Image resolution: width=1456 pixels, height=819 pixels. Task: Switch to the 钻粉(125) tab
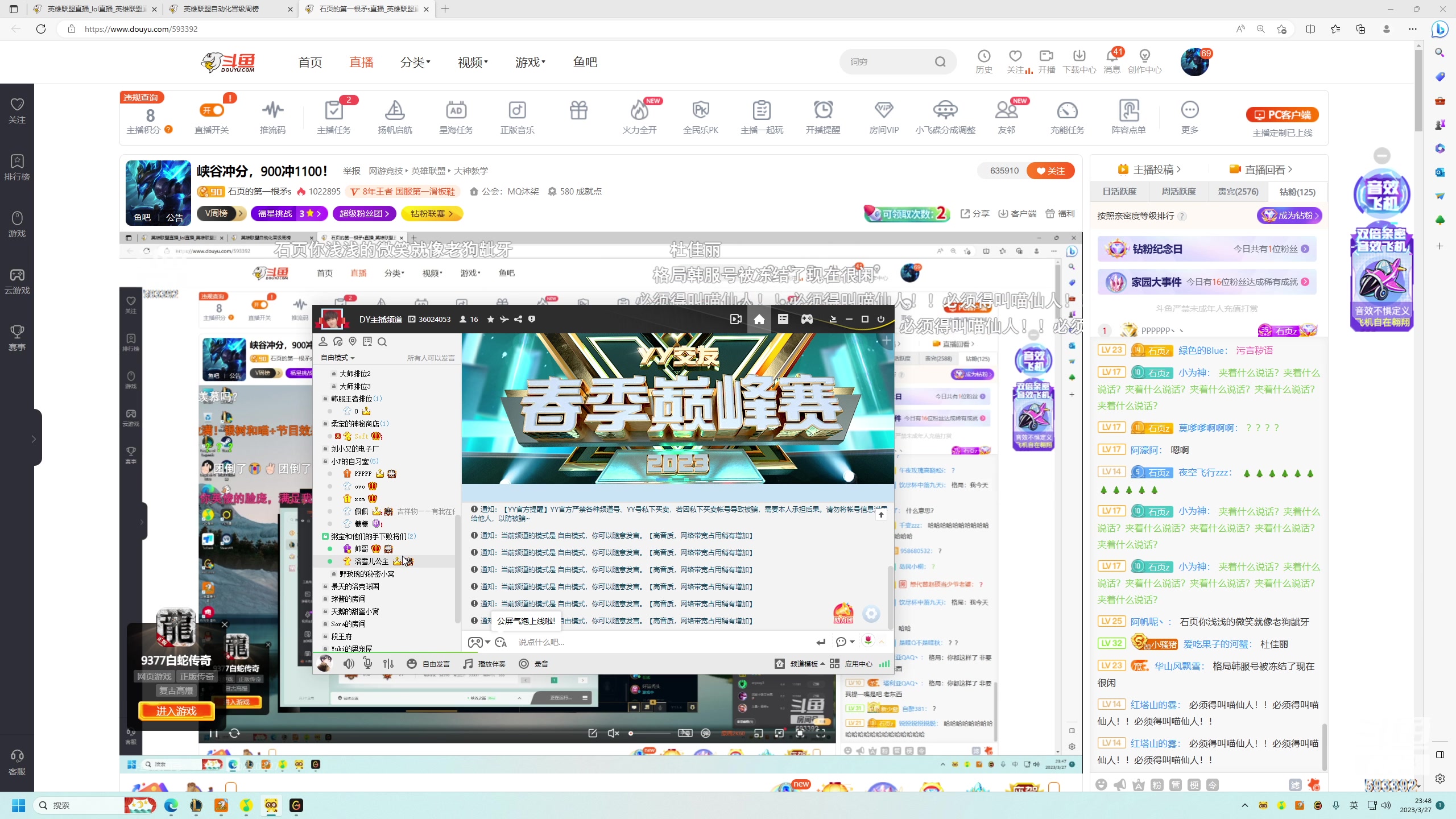click(x=1297, y=192)
